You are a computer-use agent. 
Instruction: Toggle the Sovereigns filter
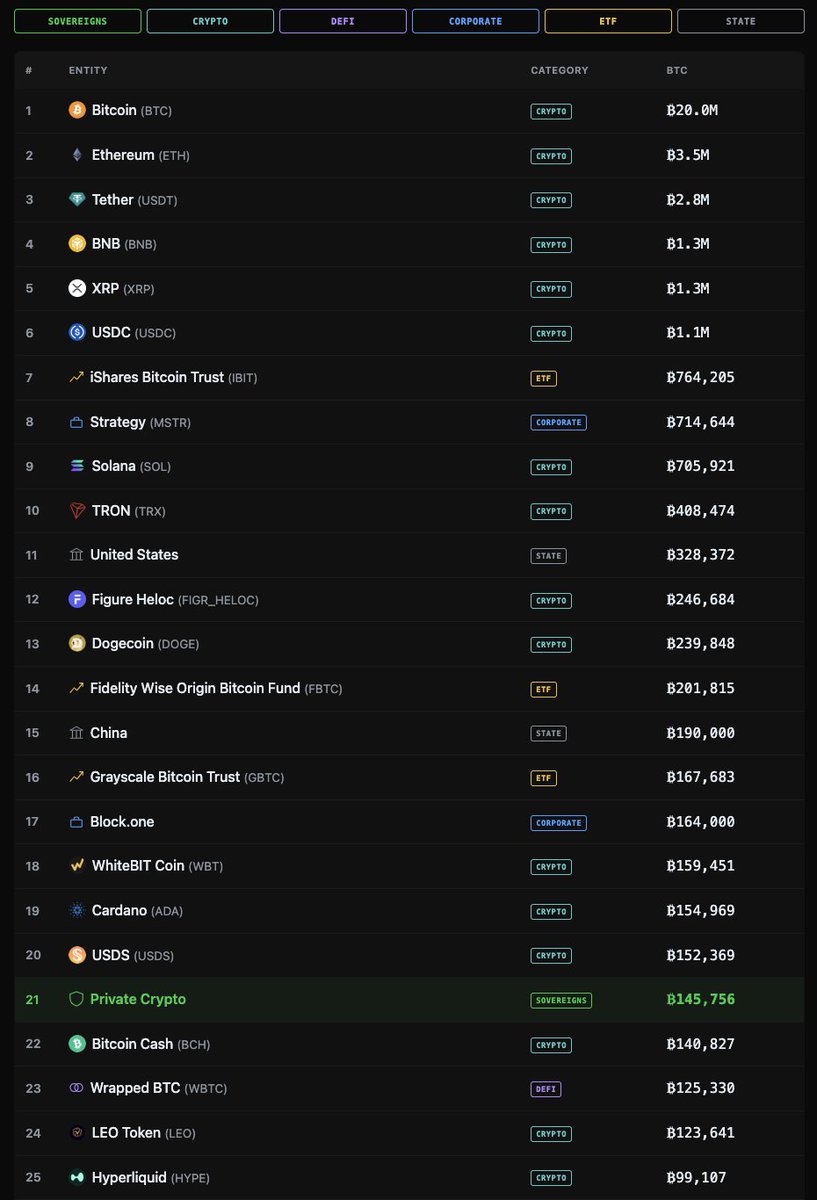tap(77, 21)
